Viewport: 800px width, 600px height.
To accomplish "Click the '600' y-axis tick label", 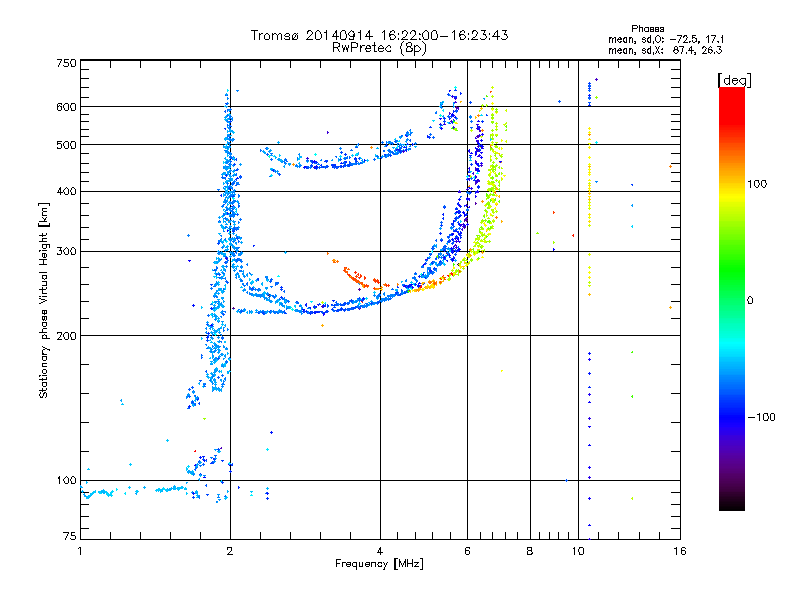I will (x=67, y=107).
